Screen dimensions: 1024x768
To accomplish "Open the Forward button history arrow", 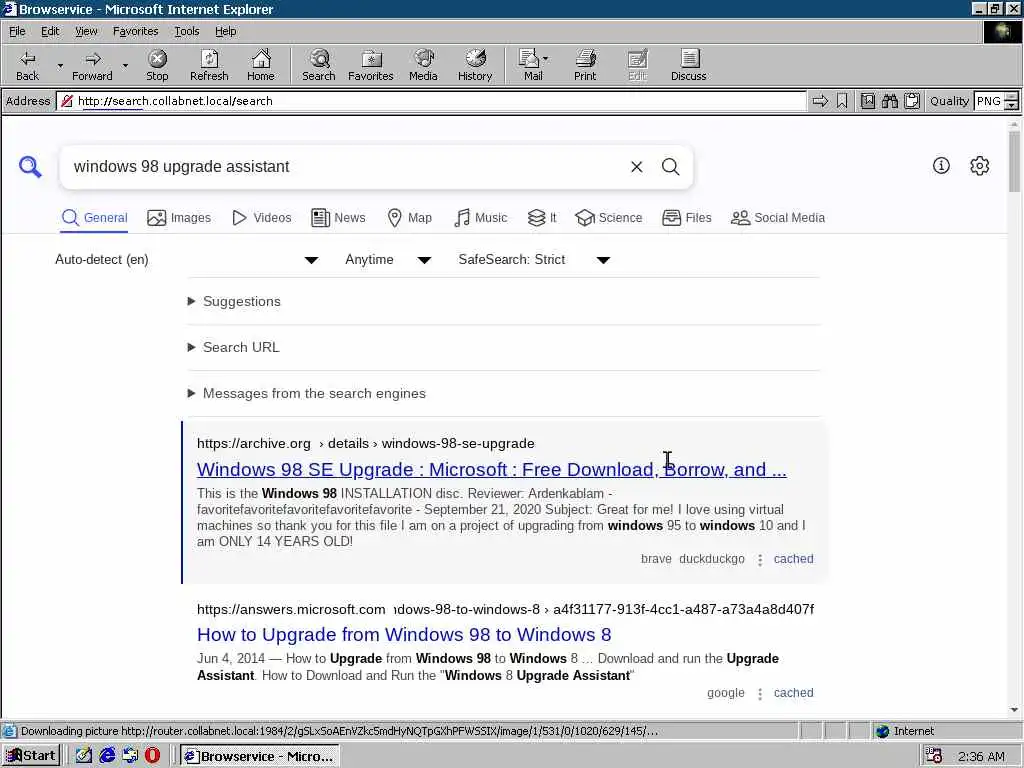I will (x=125, y=65).
